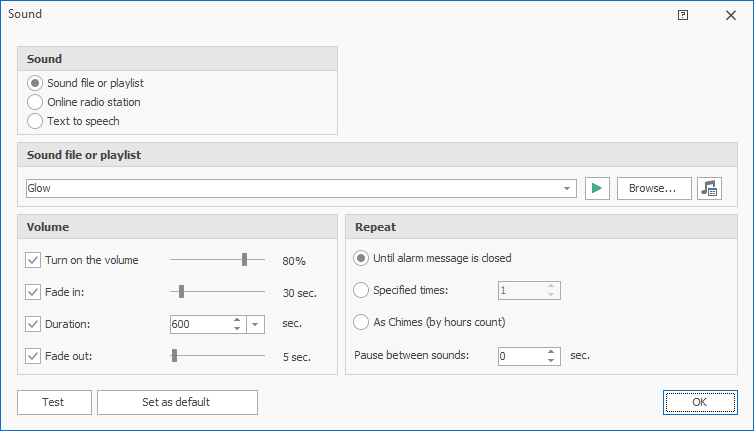Click the help question mark icon
754x431 pixels.
(x=683, y=15)
